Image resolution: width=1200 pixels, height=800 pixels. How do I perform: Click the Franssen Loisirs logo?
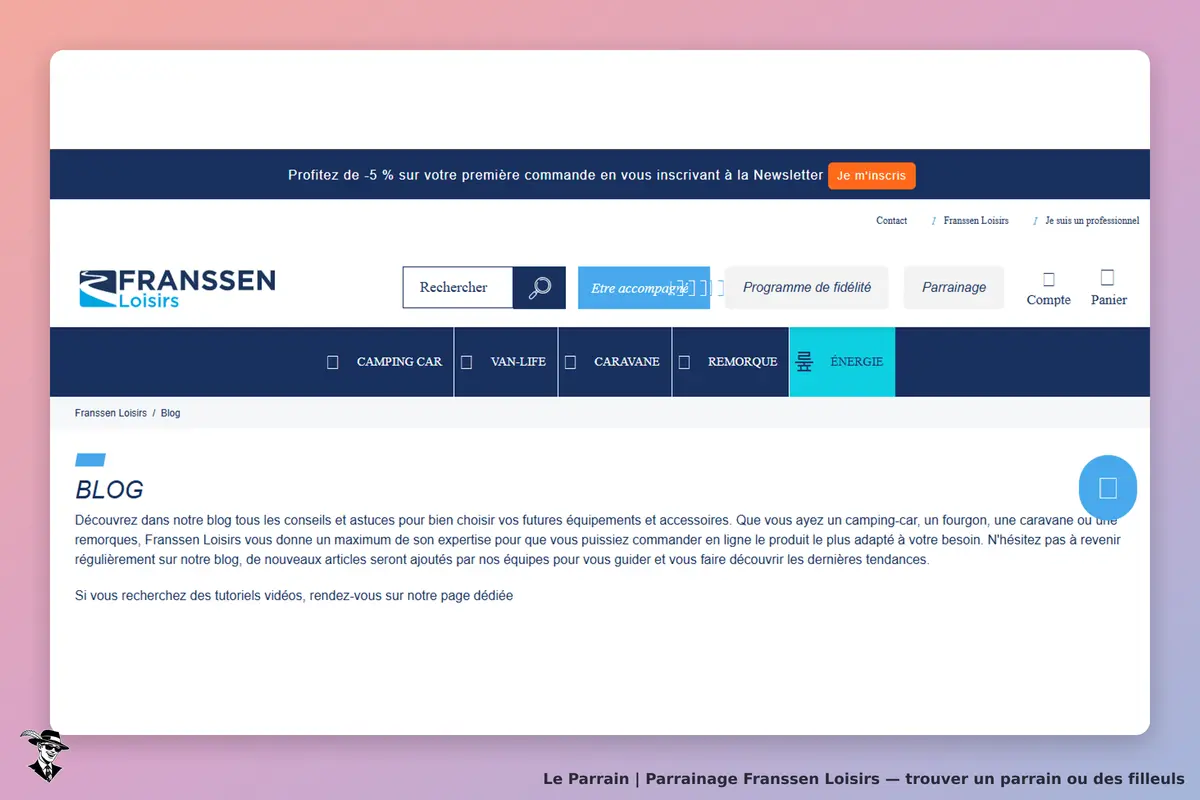[x=177, y=288]
